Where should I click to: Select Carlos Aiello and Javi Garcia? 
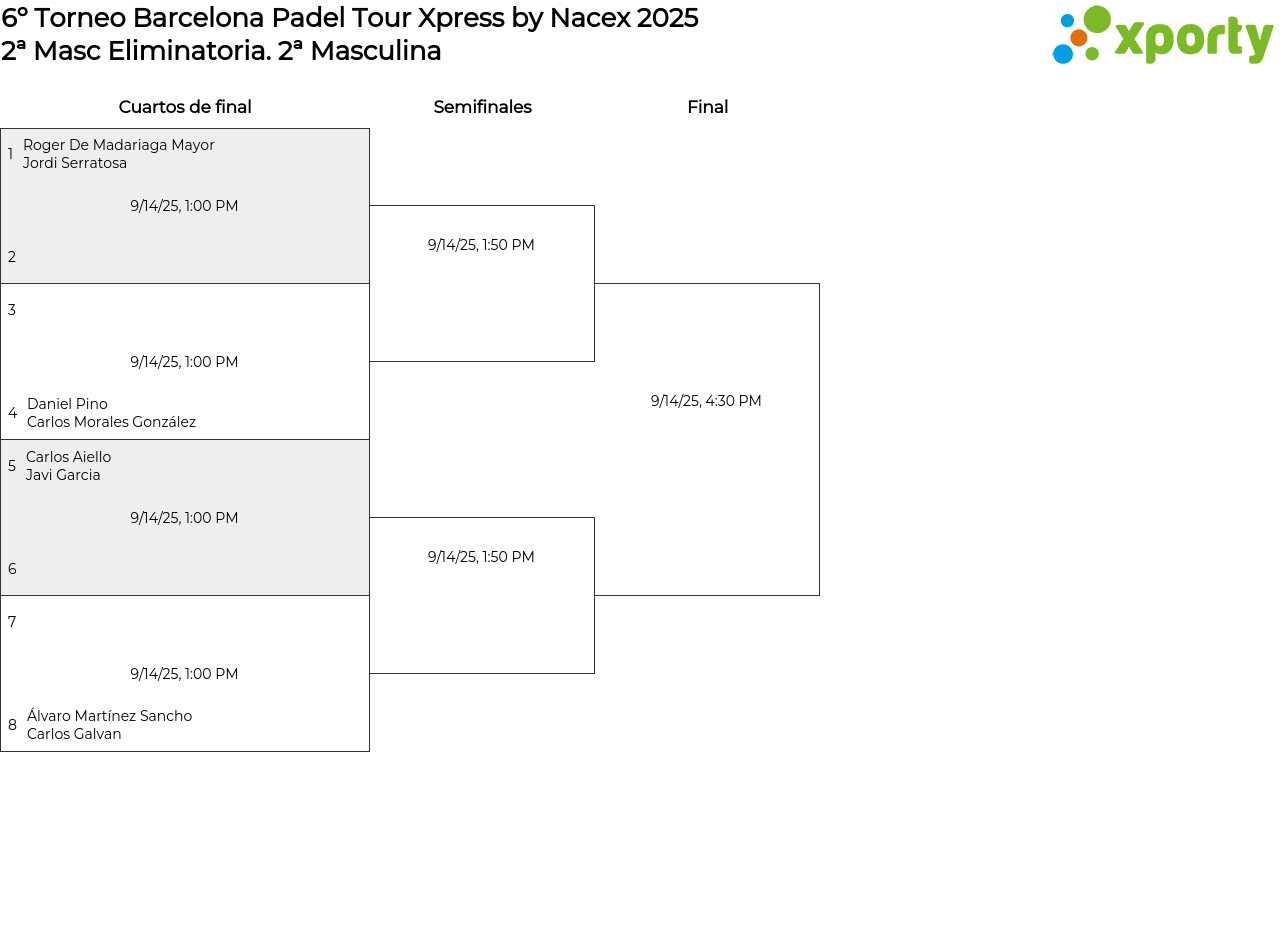coord(68,466)
